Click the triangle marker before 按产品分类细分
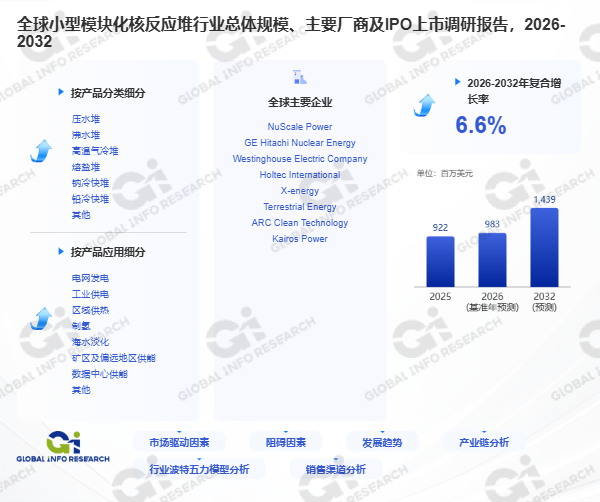The image size is (600, 502). [61, 92]
